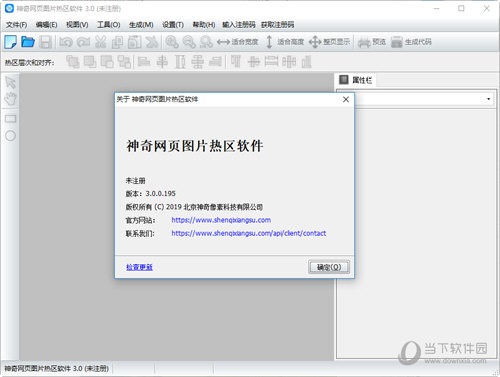The height and width of the screenshot is (377, 500).
Task: Click 输入注册码 menu item
Action: [x=239, y=25]
